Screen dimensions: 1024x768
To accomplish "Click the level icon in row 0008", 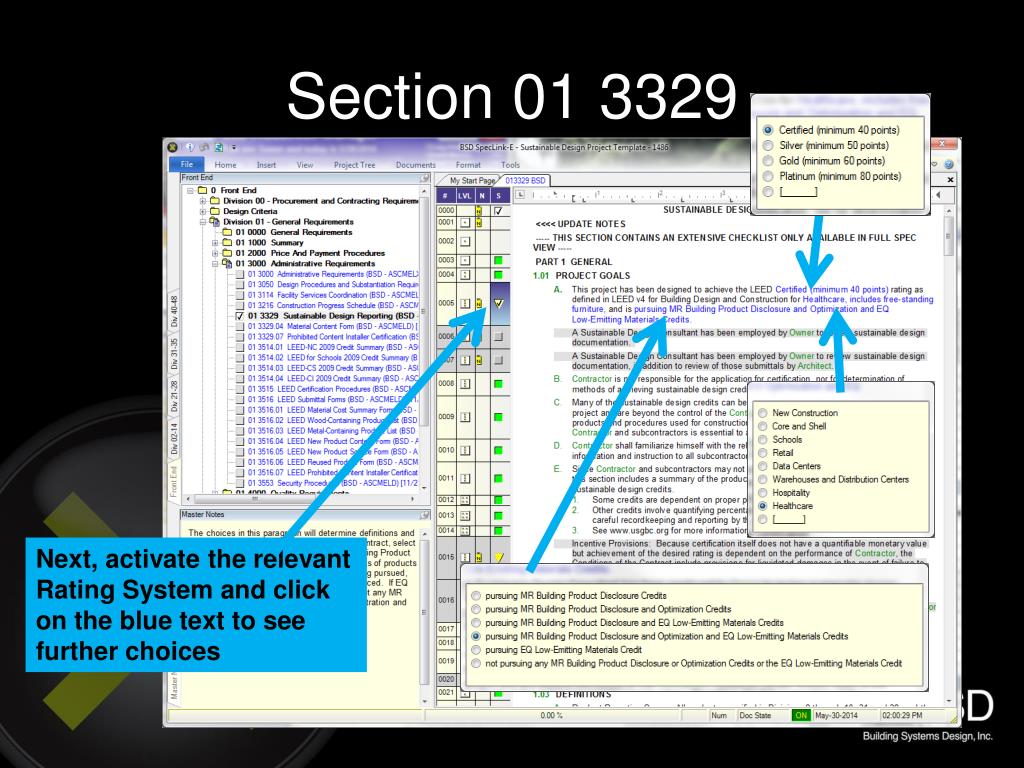I will pyautogui.click(x=465, y=384).
